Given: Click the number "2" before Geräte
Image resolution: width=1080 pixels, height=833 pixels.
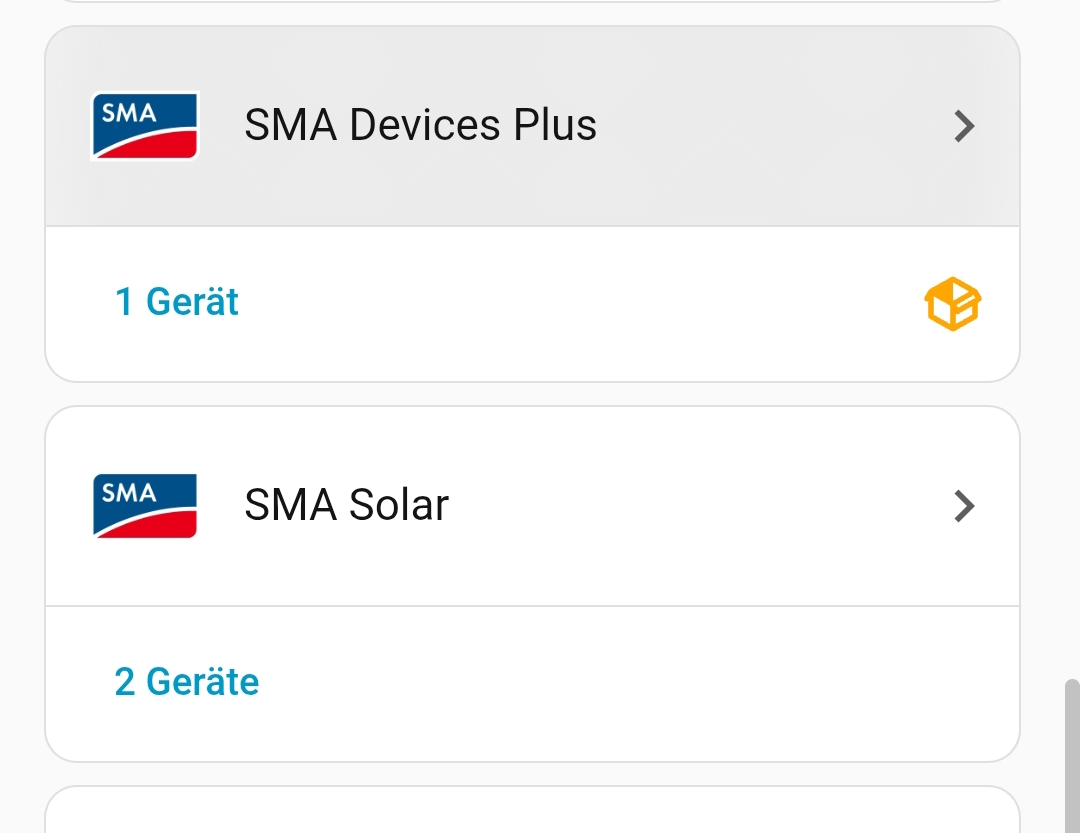Looking at the screenshot, I should [124, 682].
